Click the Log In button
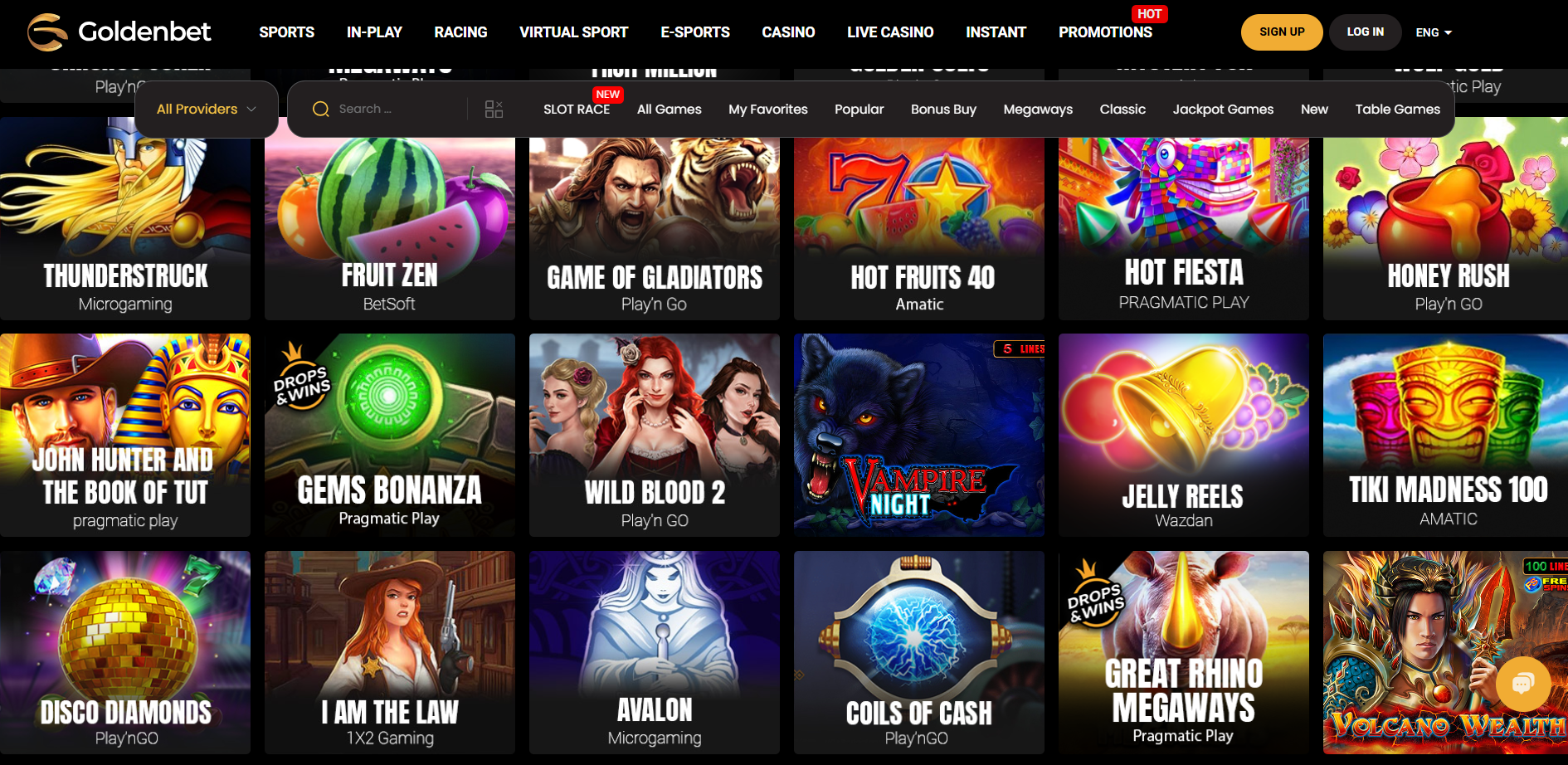 click(x=1366, y=32)
